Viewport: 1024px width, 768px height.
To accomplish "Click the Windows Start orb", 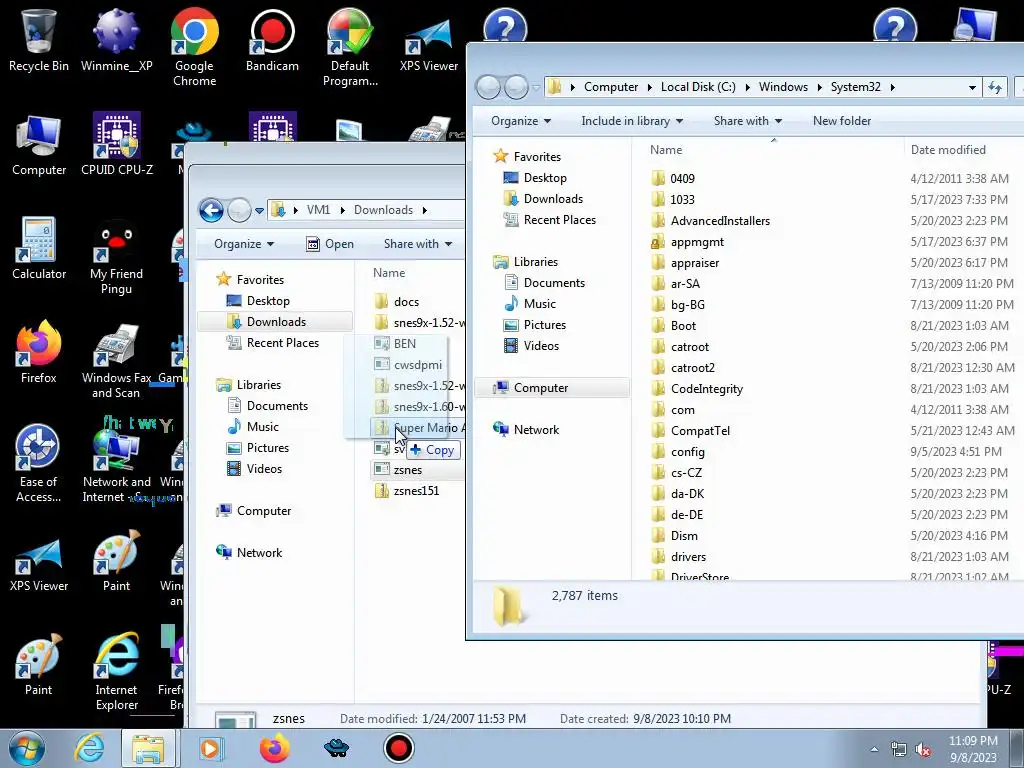I will (x=27, y=748).
